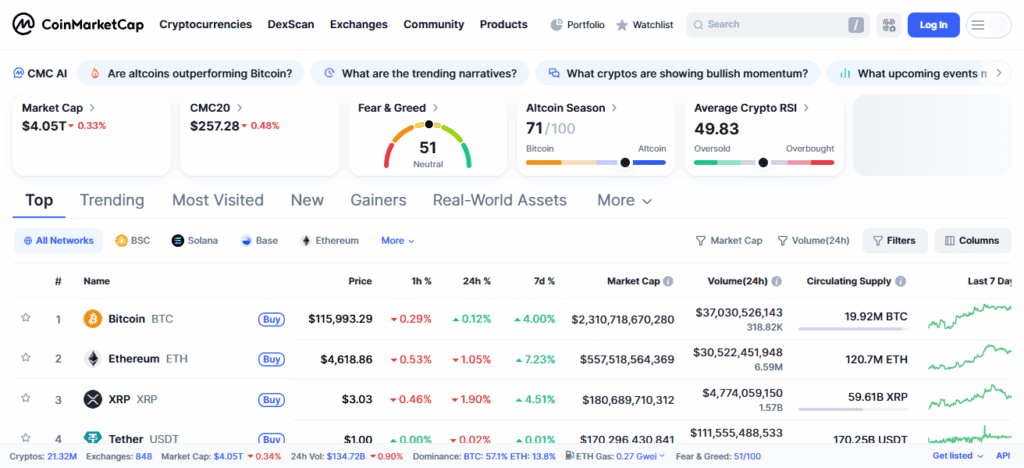Open the Get listed dropdown
The height and width of the screenshot is (468, 1024).
[957, 456]
